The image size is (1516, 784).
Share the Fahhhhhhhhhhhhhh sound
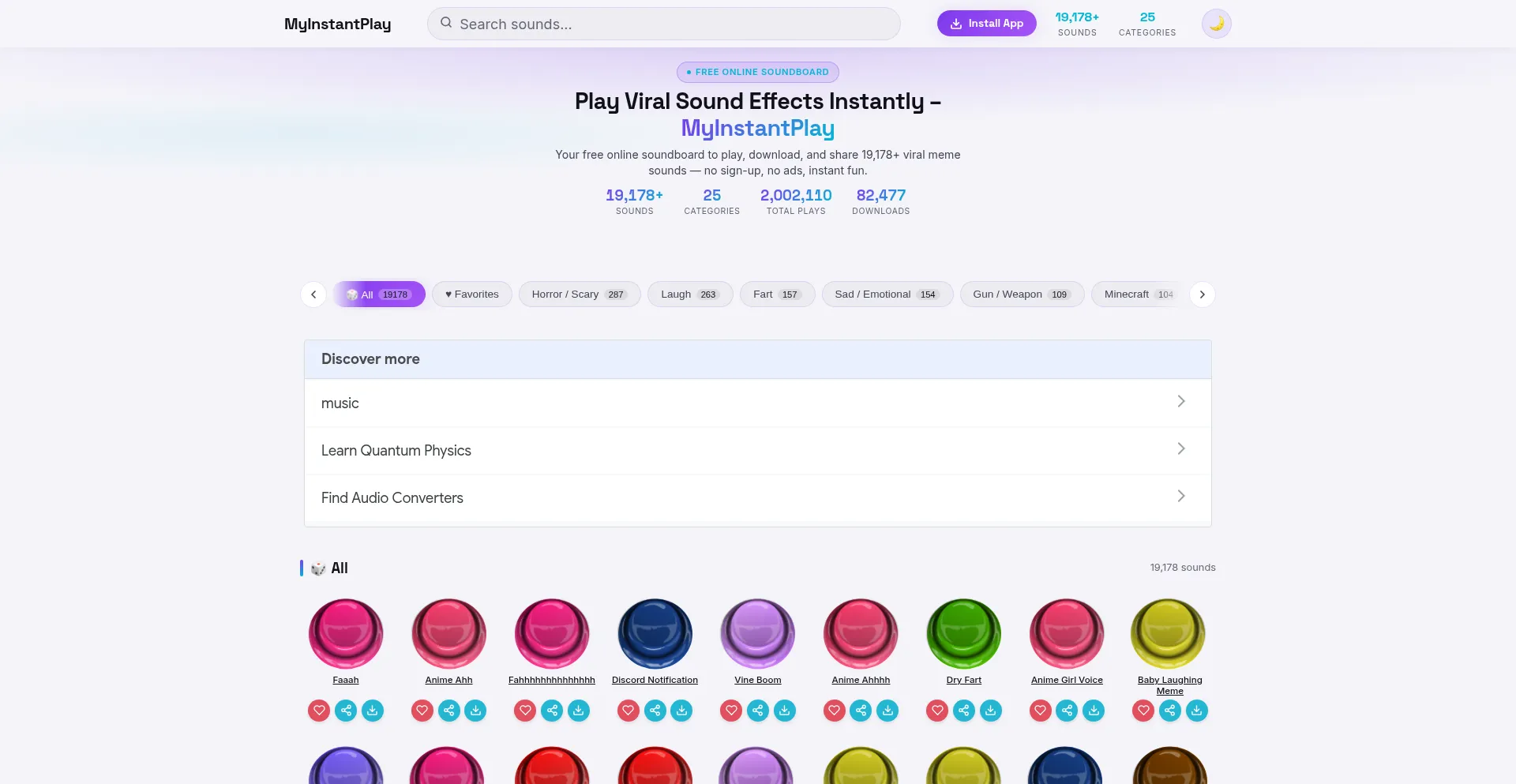pyautogui.click(x=552, y=711)
